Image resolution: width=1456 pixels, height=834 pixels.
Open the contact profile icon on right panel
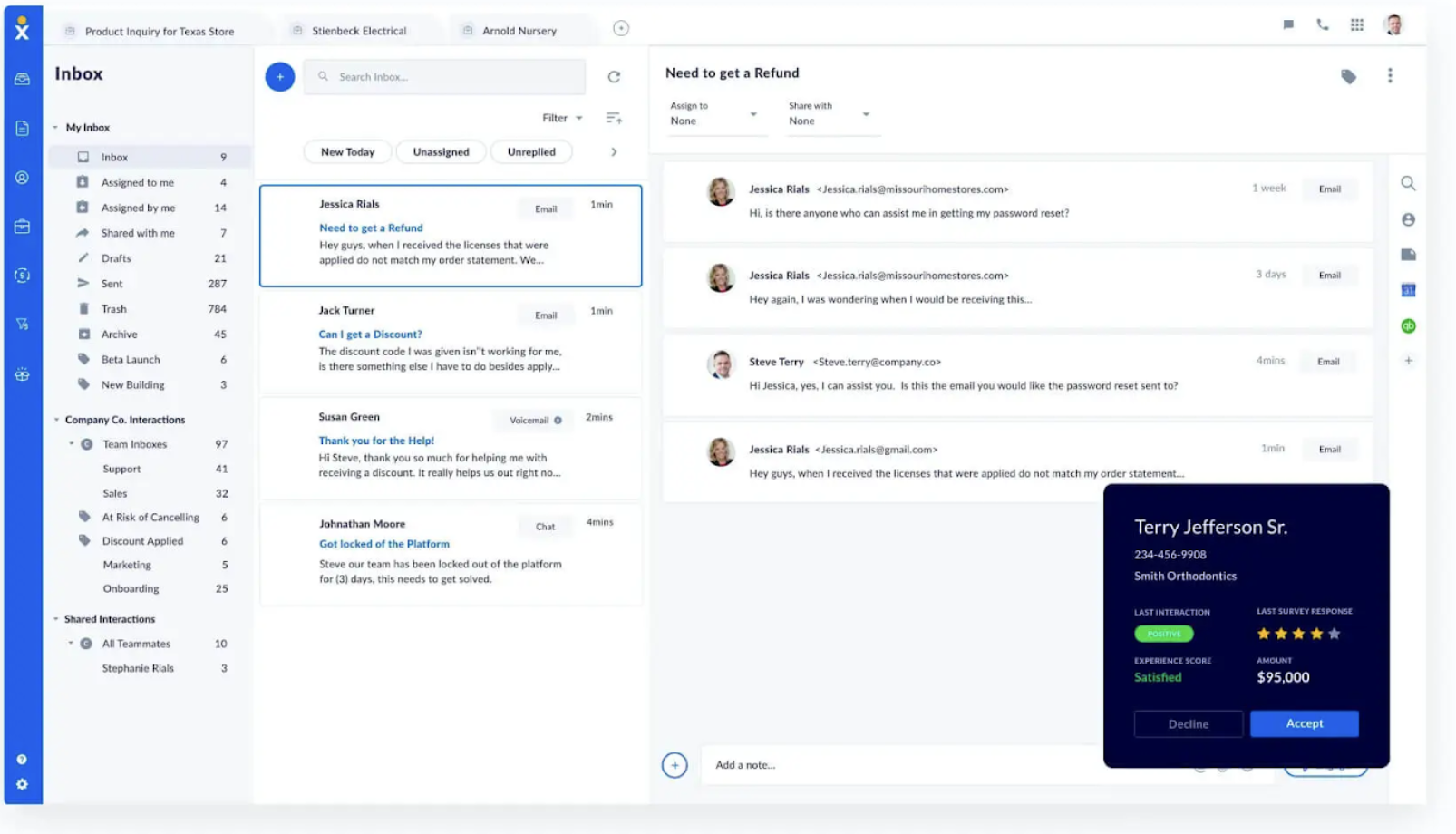[1408, 218]
